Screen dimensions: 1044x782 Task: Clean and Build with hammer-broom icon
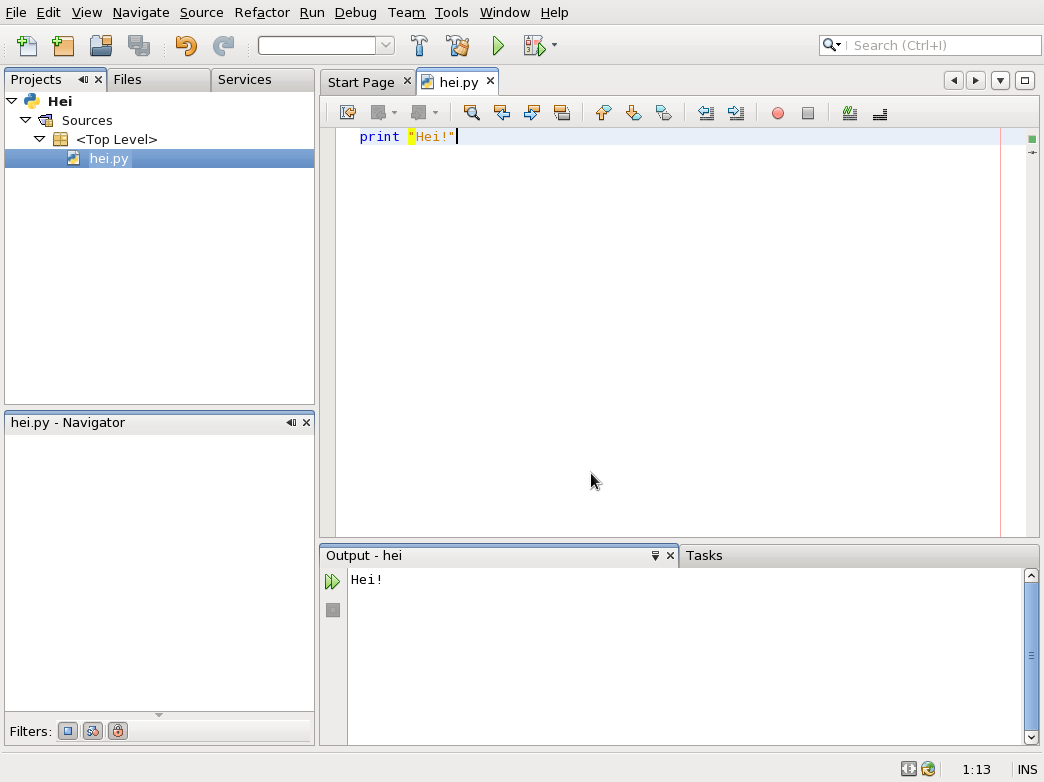click(x=457, y=45)
